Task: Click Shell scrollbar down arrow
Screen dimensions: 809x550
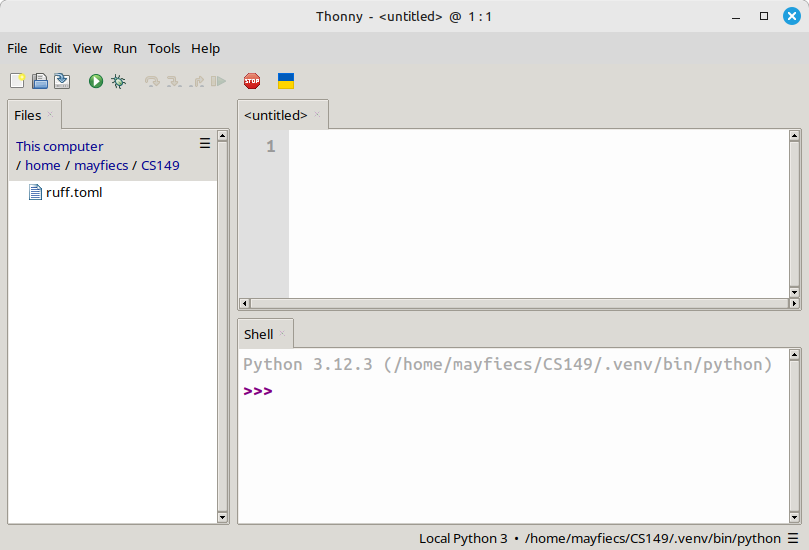Action: click(x=795, y=517)
